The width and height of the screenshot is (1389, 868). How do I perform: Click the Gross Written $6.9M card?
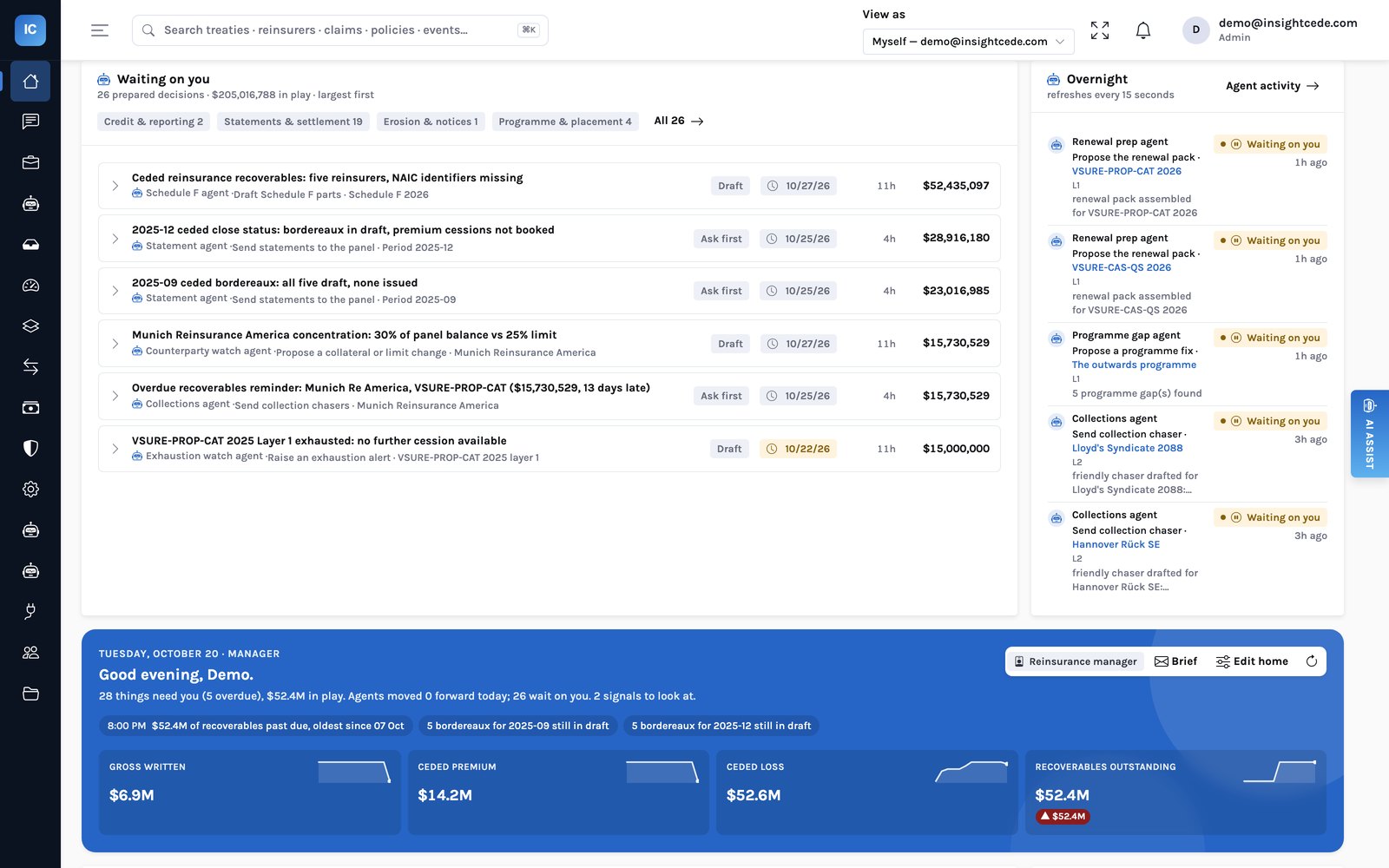click(x=249, y=792)
